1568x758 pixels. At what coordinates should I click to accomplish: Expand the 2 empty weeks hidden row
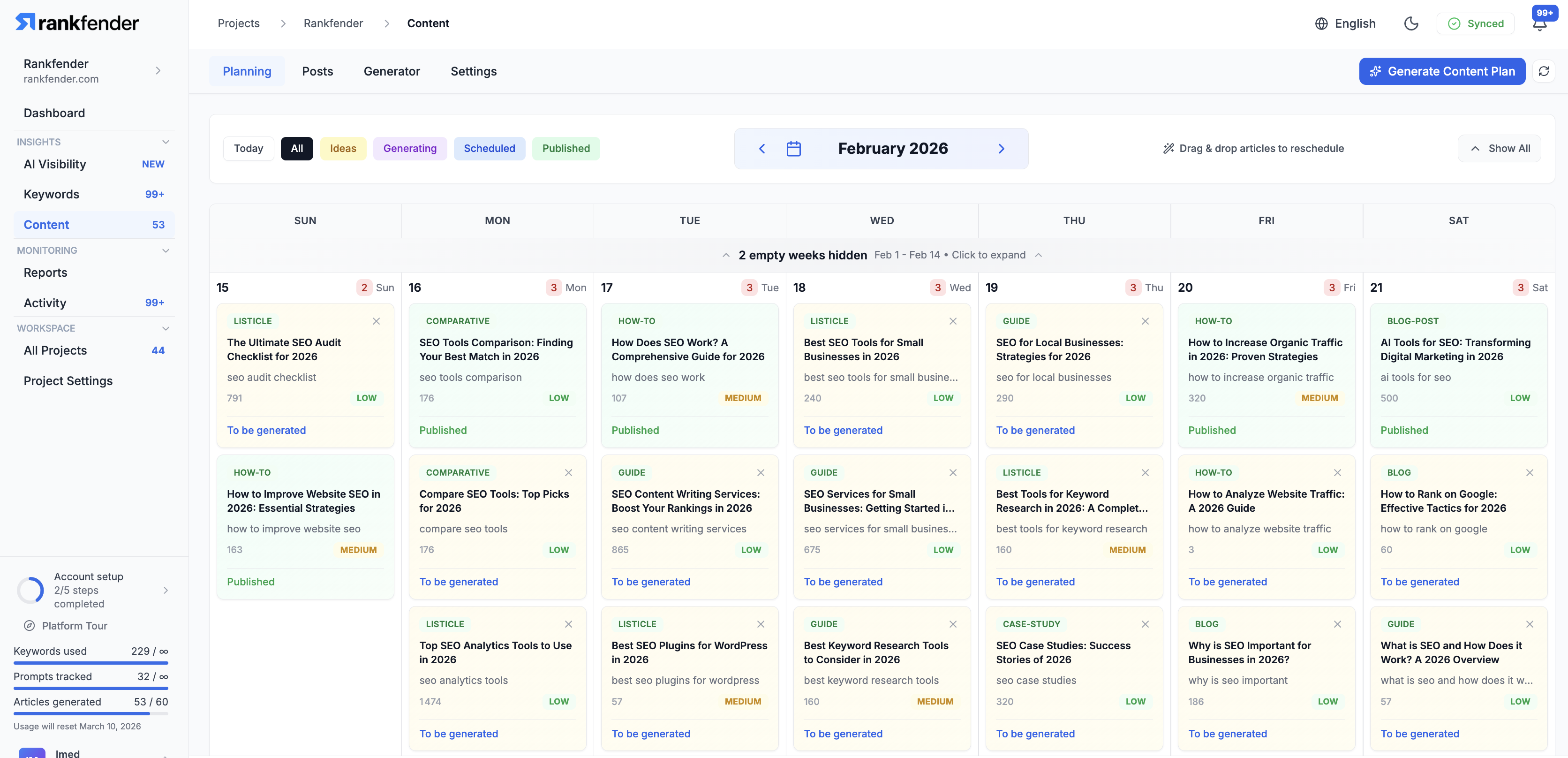(882, 255)
